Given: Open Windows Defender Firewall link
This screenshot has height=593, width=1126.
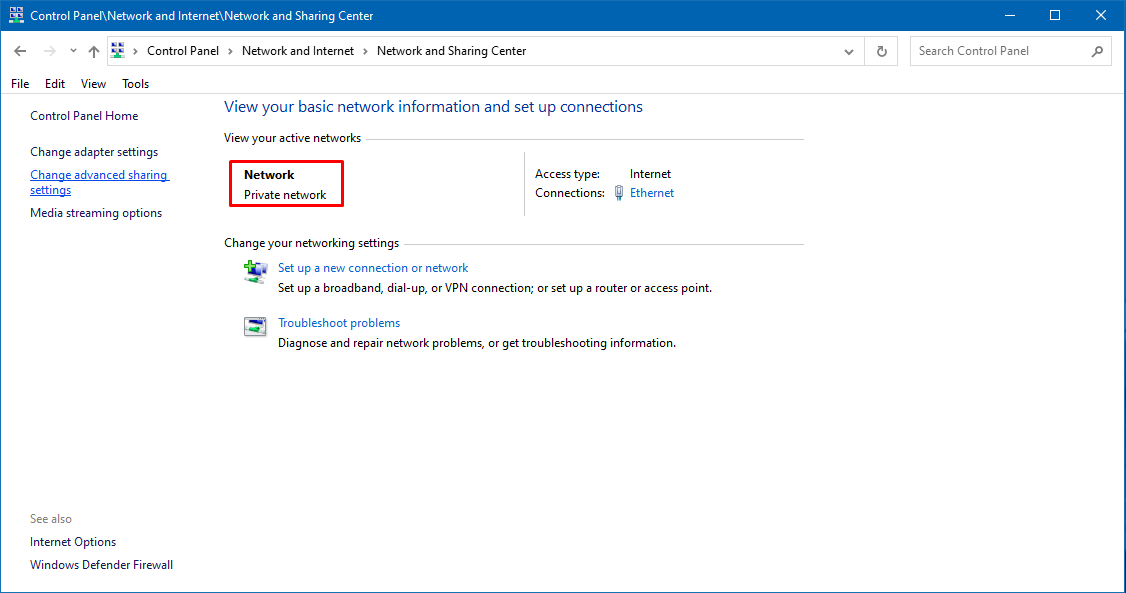Looking at the screenshot, I should (101, 564).
